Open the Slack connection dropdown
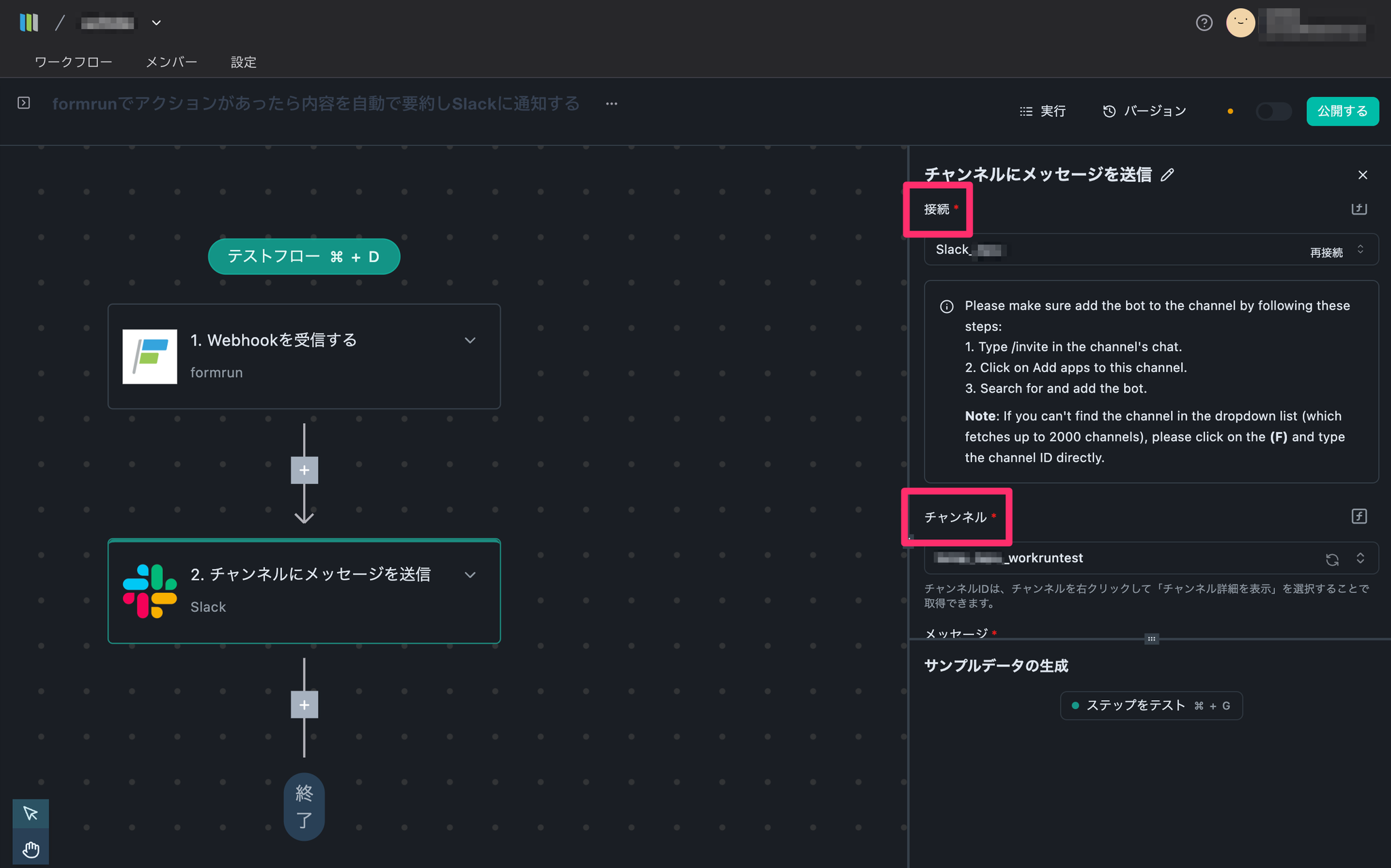This screenshot has height=868, width=1391. pos(1360,250)
